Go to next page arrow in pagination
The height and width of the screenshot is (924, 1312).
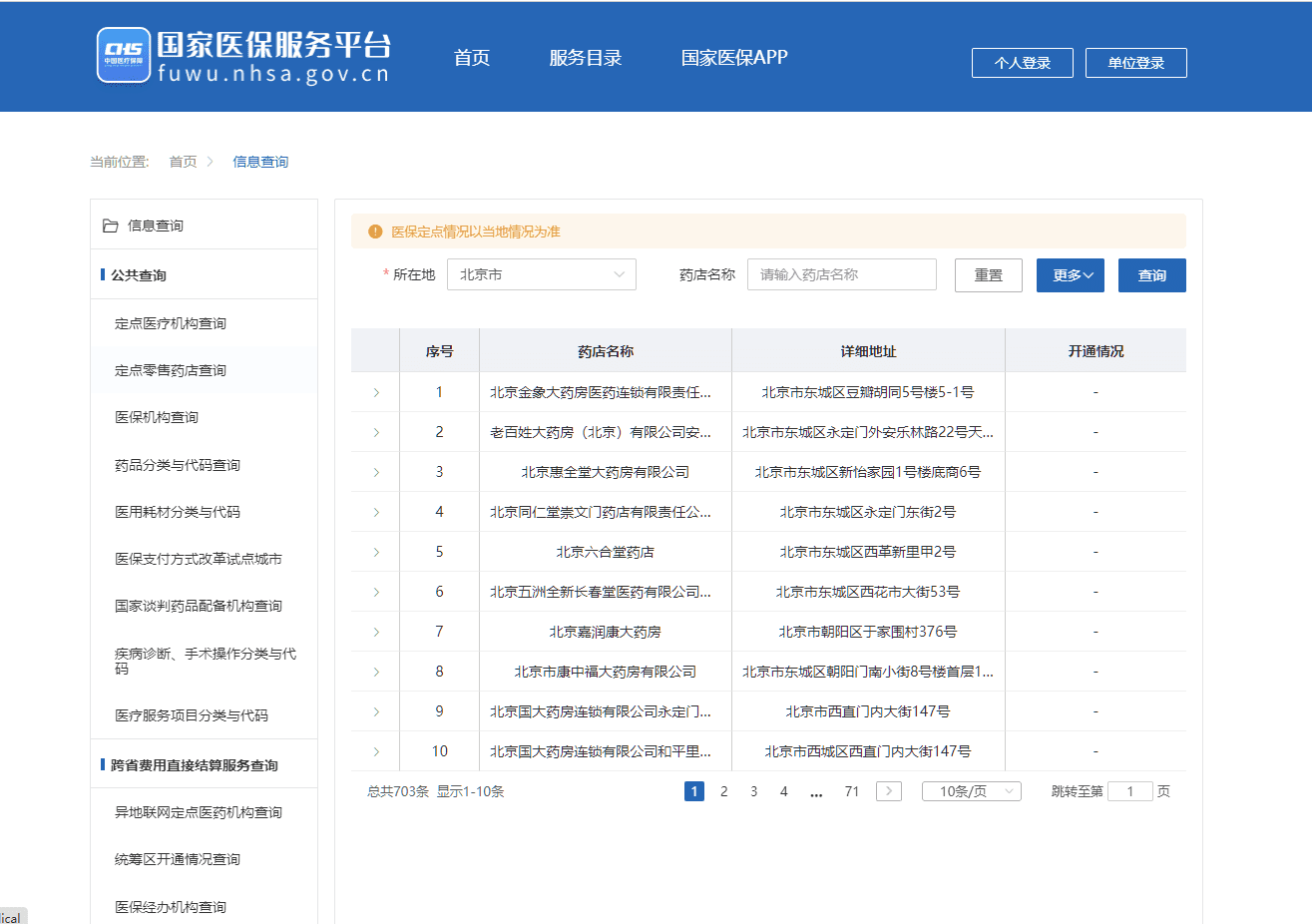[888, 791]
